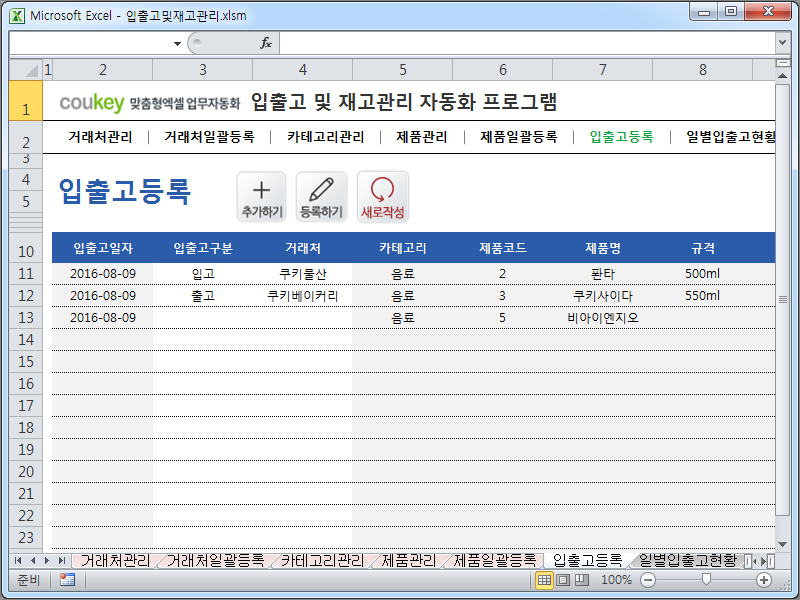Select the date cell in row 13
This screenshot has width=800, height=600.
[103, 317]
